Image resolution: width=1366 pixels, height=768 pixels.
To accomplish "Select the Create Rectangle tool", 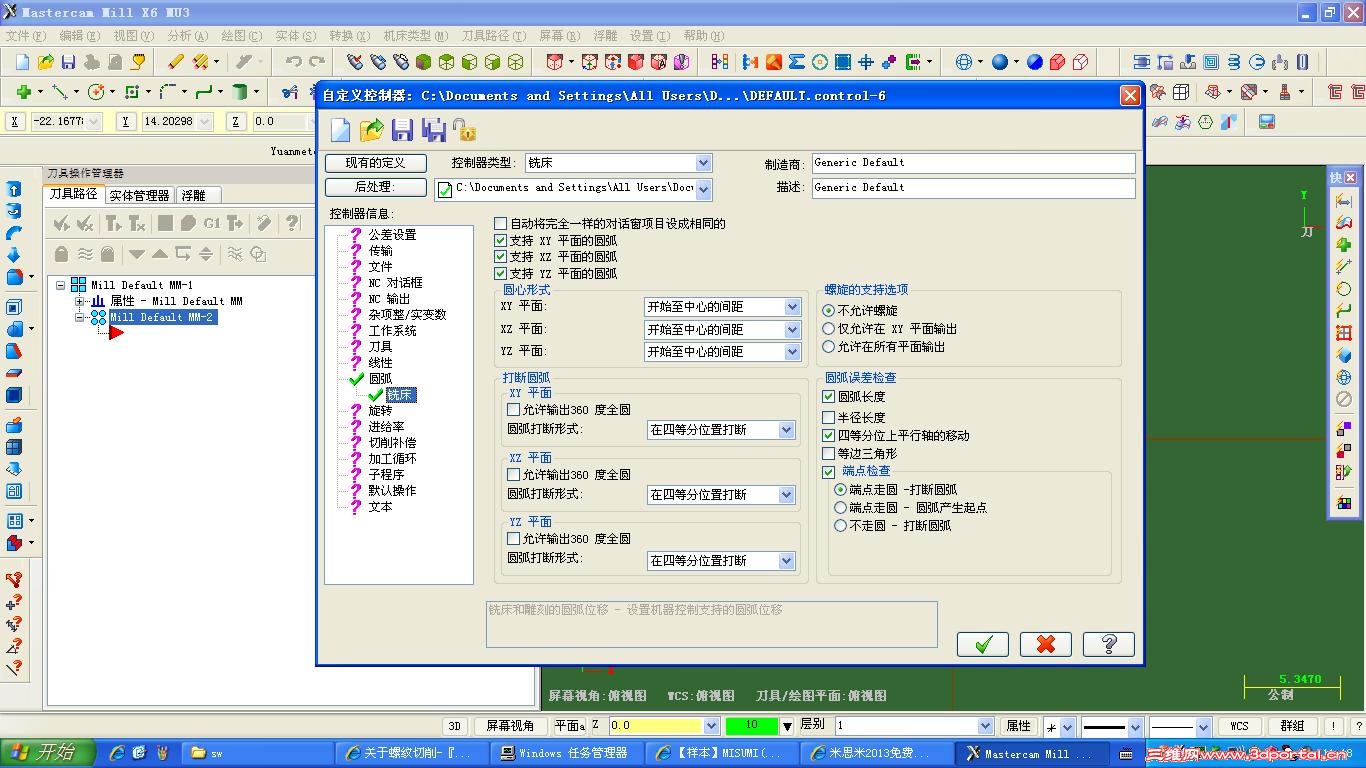I will [x=131, y=92].
